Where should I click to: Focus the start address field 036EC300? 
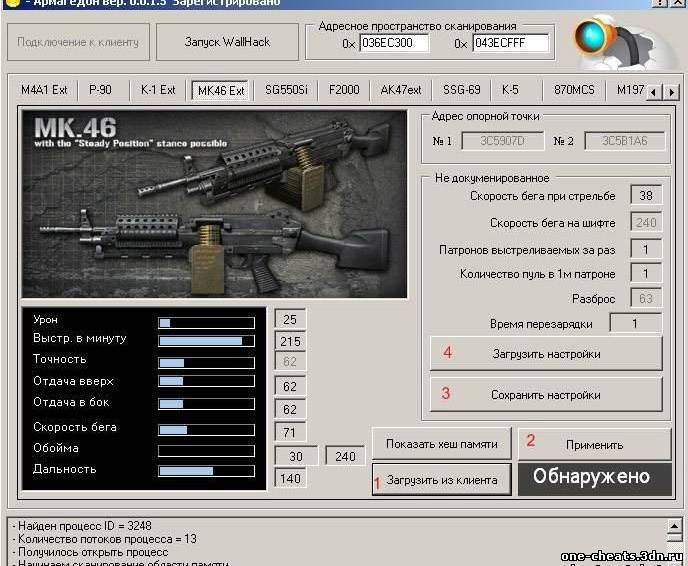[394, 43]
